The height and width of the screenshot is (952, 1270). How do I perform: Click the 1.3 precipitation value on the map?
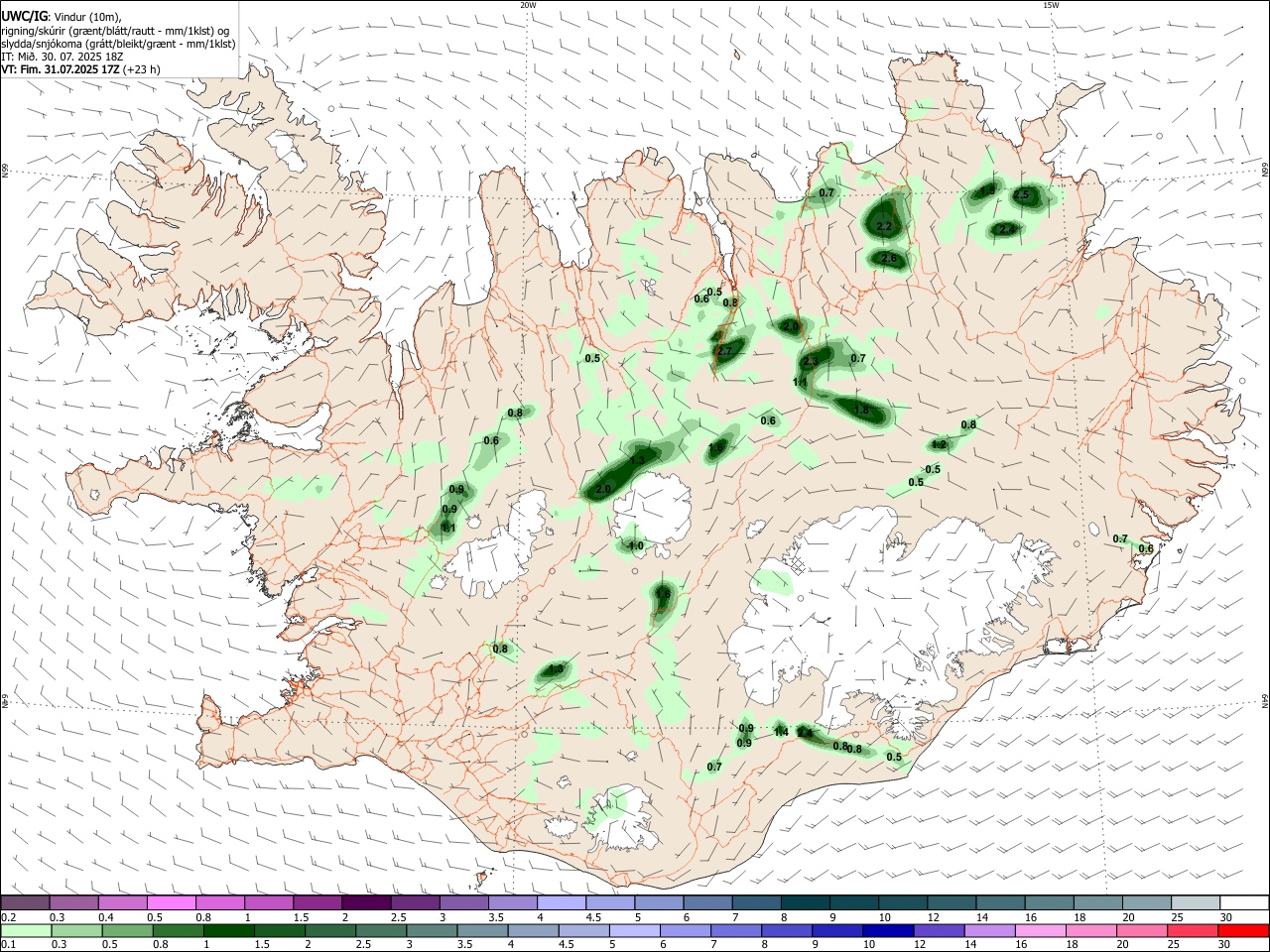pos(638,460)
